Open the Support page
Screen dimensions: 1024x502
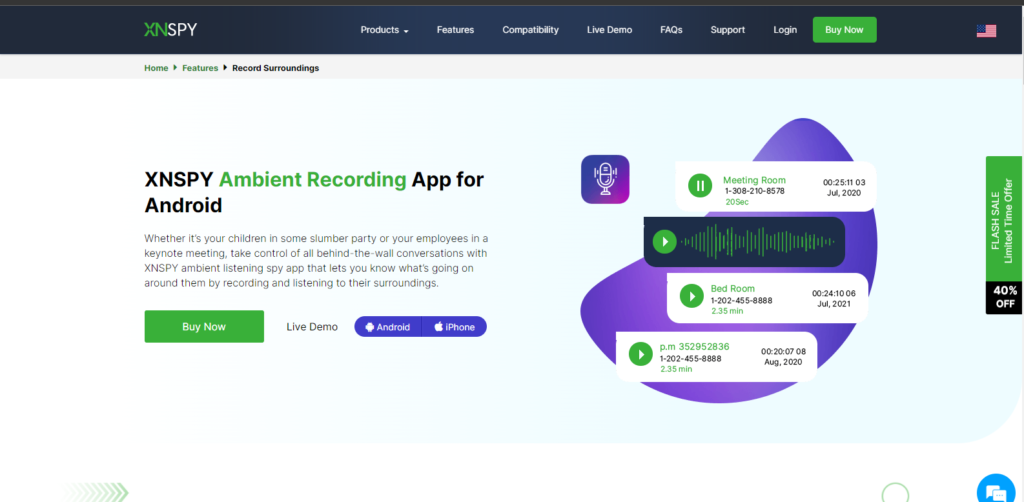(x=728, y=30)
